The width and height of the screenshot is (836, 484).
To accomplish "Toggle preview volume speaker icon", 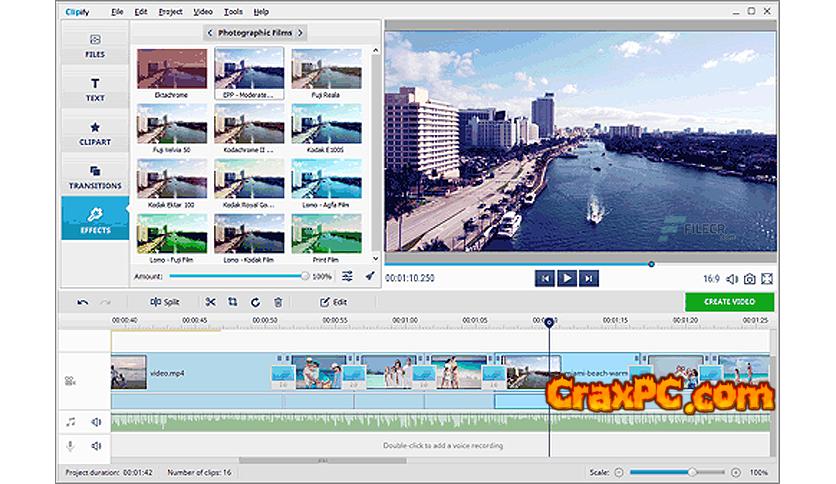I will pos(731,279).
